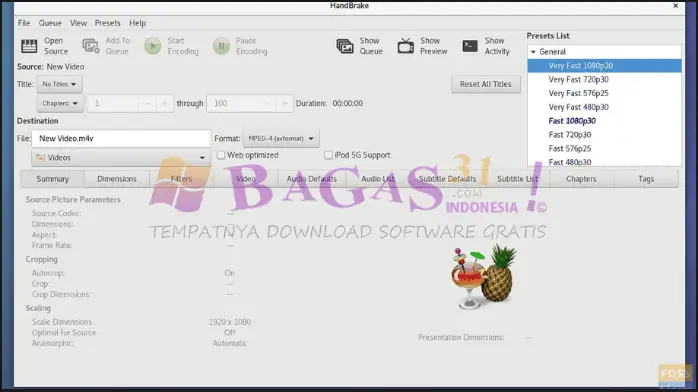Switch to the Chapters tab
The height and width of the screenshot is (392, 698).
point(581,179)
